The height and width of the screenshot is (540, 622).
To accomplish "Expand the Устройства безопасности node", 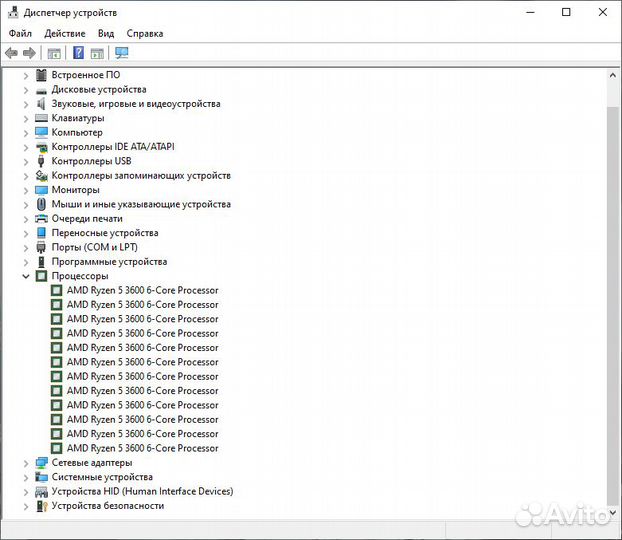I will click(26, 506).
